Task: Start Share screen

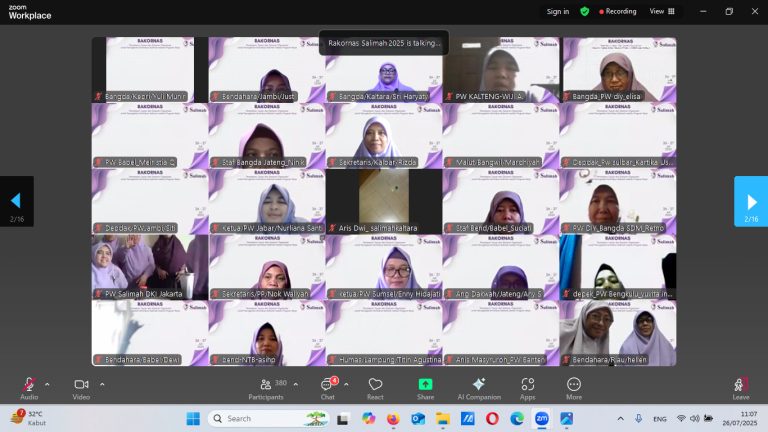Action: (425, 389)
